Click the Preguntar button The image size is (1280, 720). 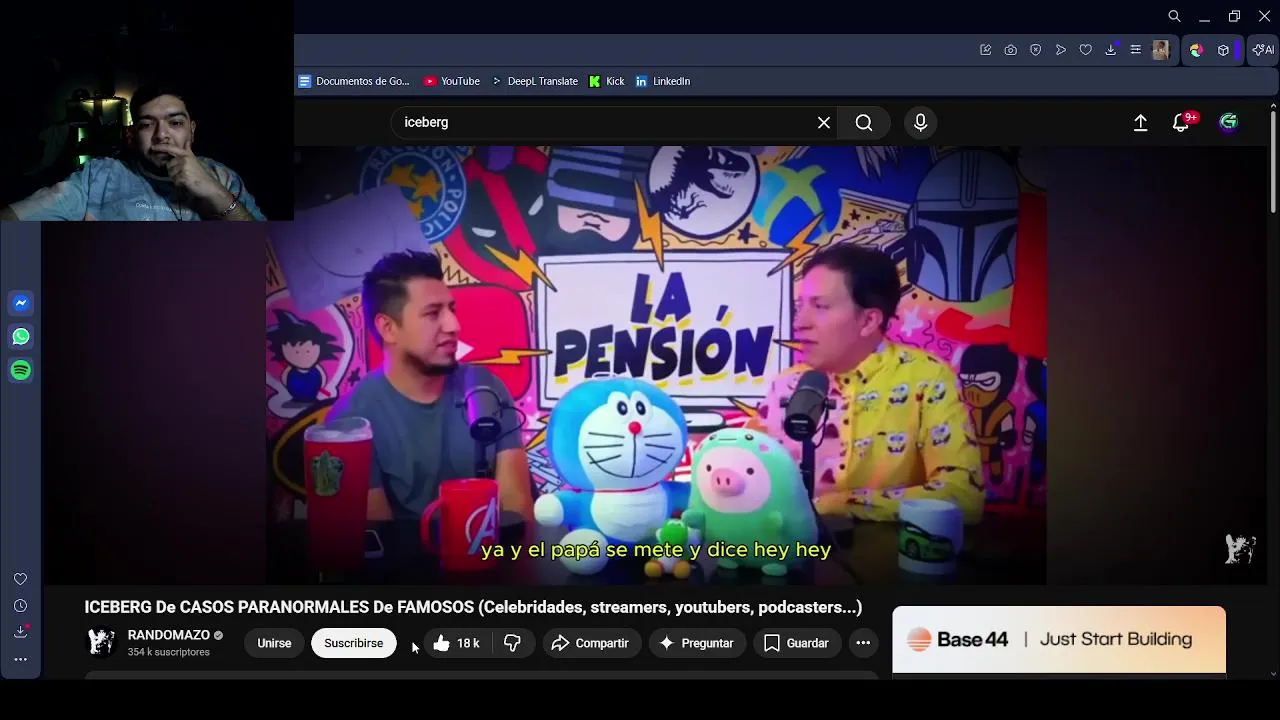coord(697,643)
